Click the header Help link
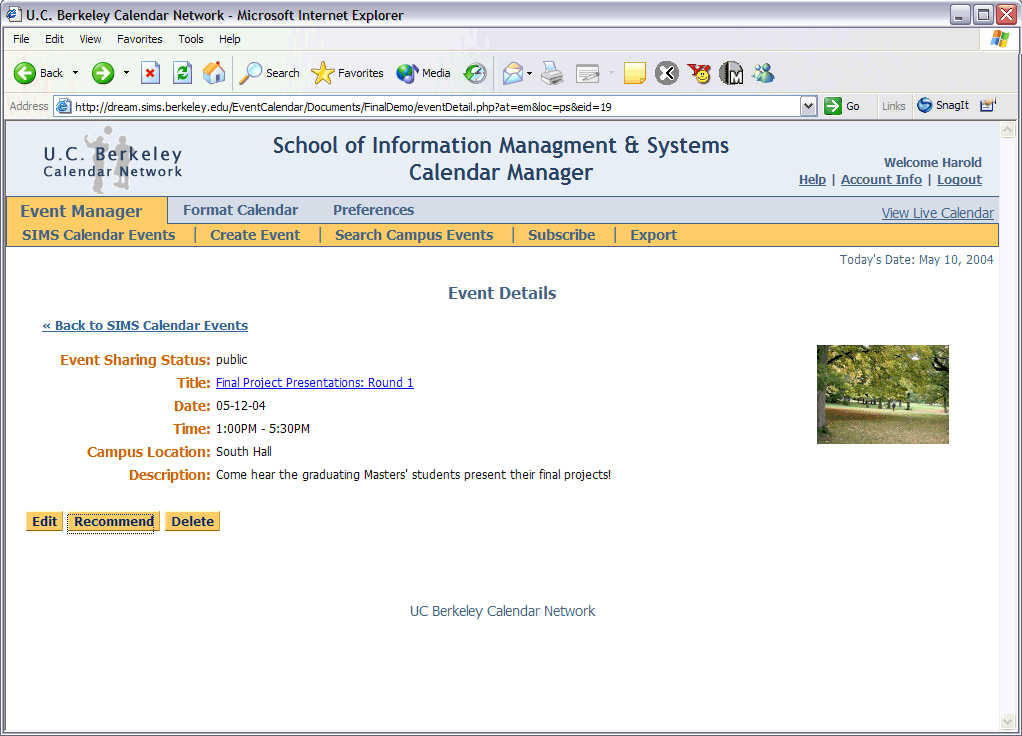This screenshot has height=736, width=1022. click(812, 179)
